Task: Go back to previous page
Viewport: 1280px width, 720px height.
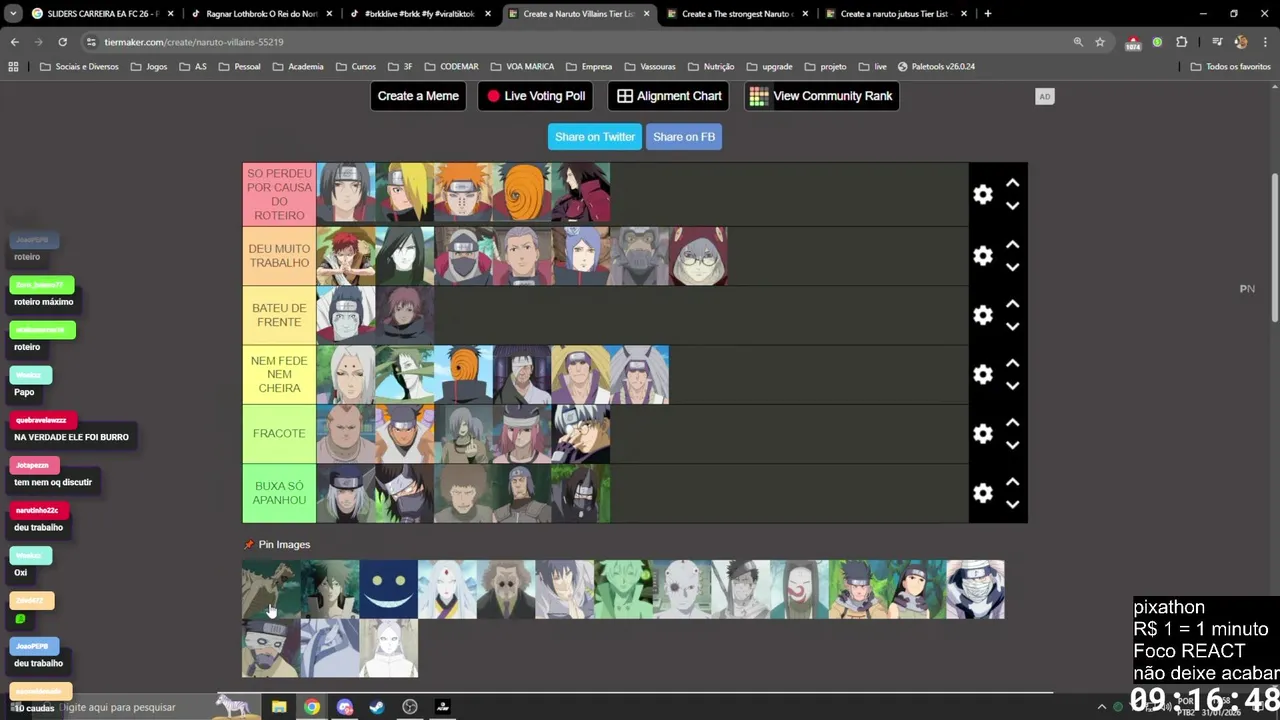Action: [x=14, y=42]
